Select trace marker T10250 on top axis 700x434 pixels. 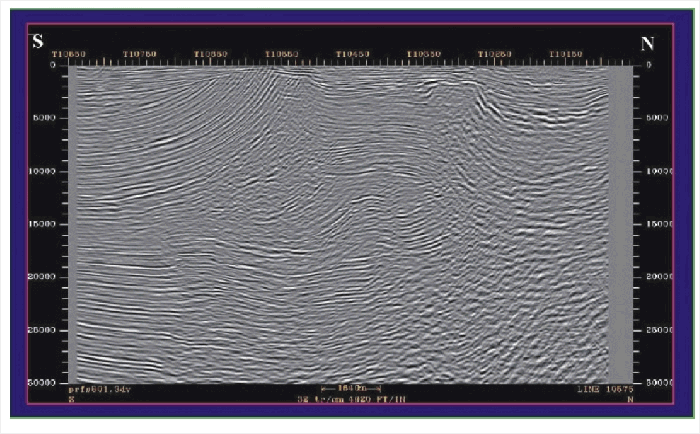(x=495, y=54)
